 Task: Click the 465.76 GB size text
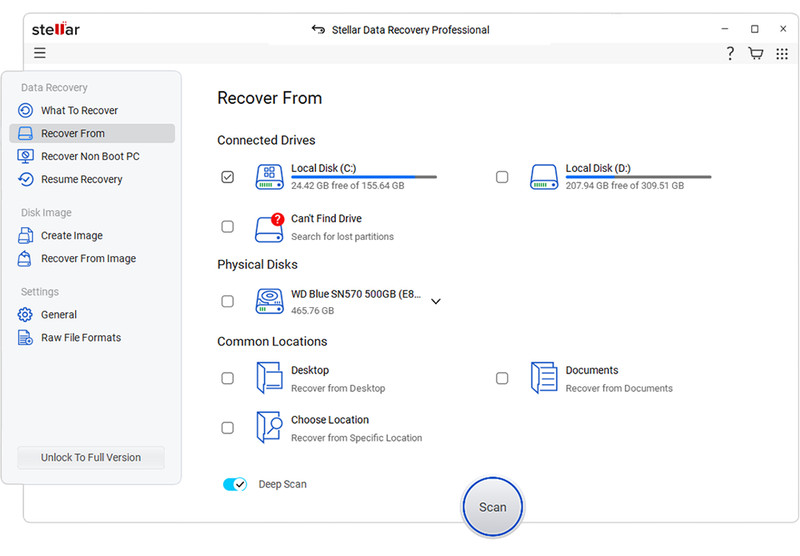pos(312,310)
